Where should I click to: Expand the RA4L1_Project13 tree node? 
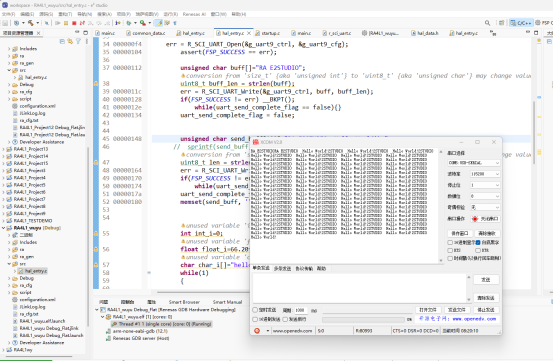[x=4, y=149]
